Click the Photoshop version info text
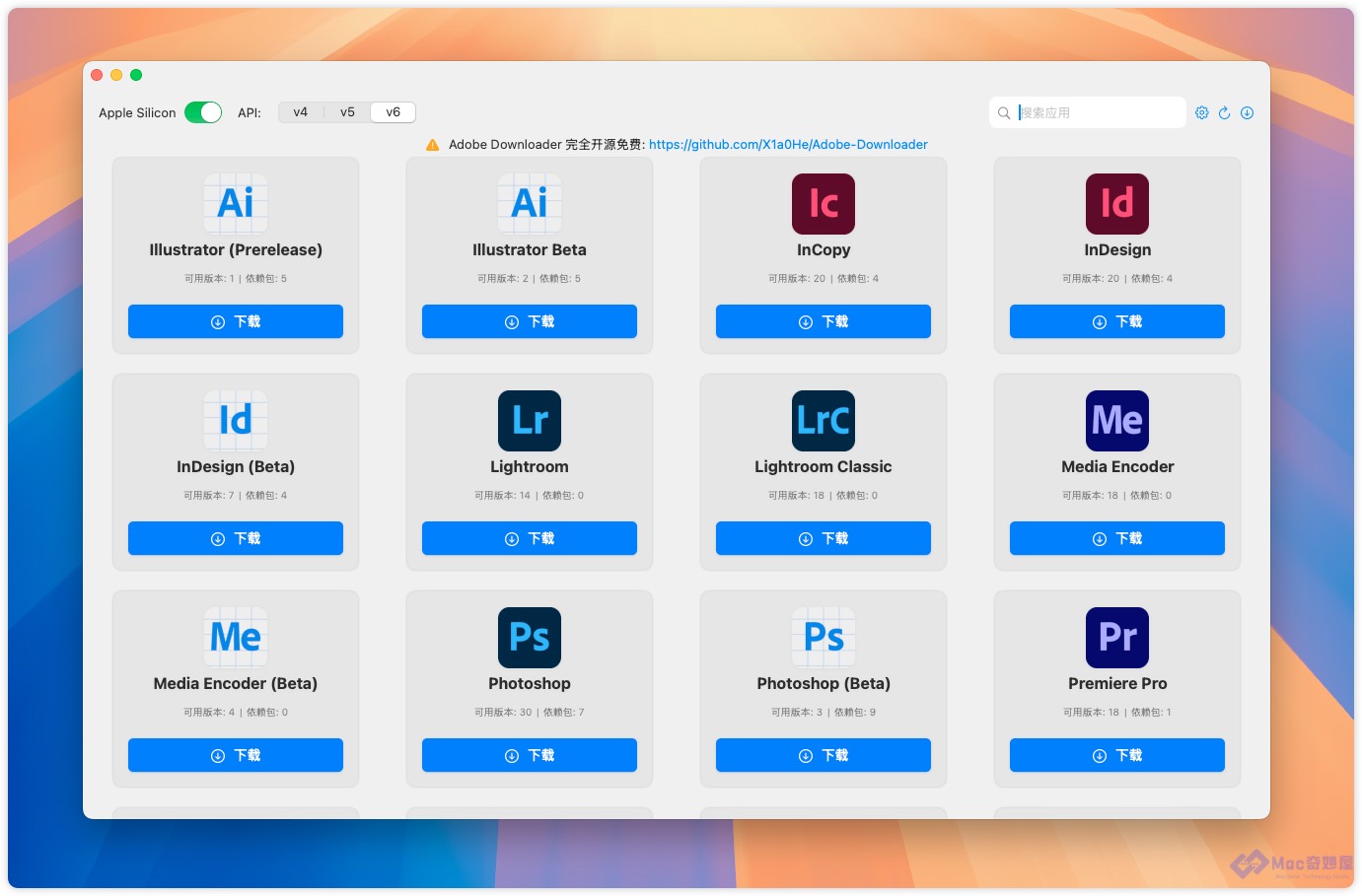 (x=530, y=712)
